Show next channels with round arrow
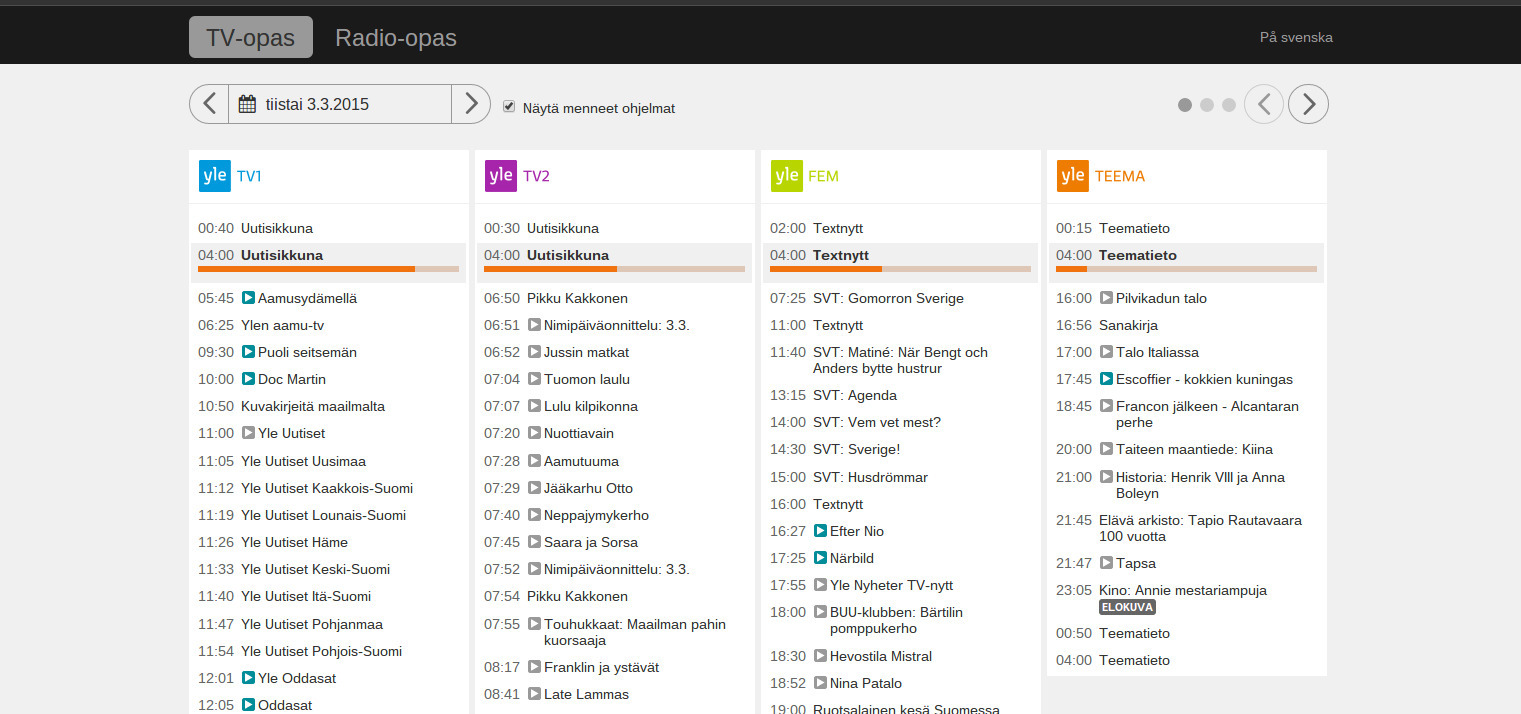This screenshot has width=1521, height=714. pyautogui.click(x=1308, y=104)
